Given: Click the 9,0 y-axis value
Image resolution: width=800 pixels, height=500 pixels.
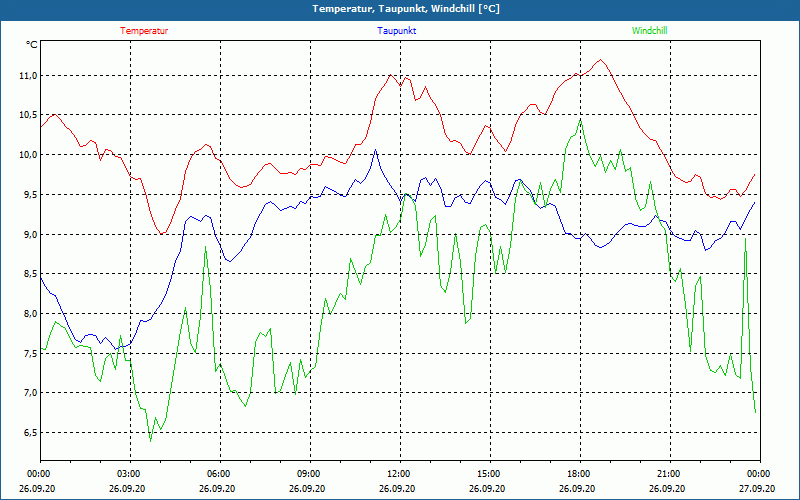Looking at the screenshot, I should pyautogui.click(x=30, y=234).
